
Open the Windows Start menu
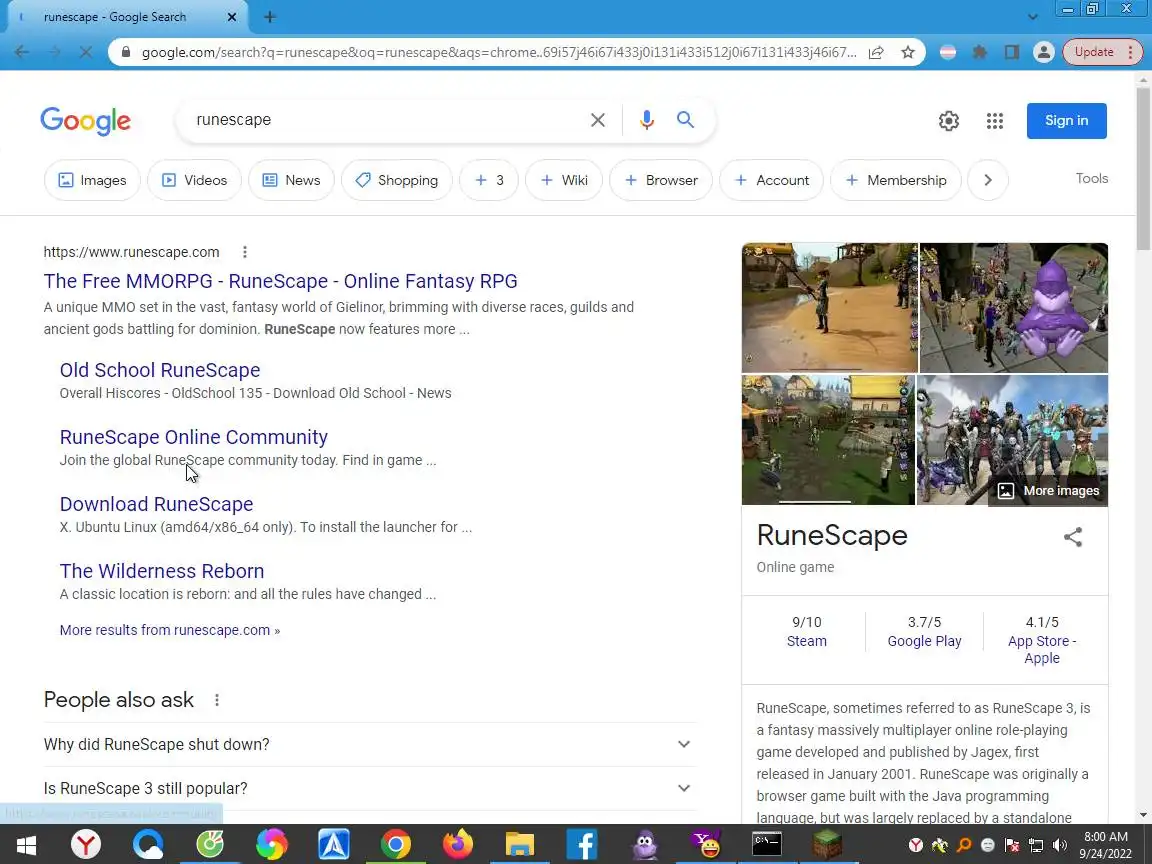pyautogui.click(x=26, y=845)
